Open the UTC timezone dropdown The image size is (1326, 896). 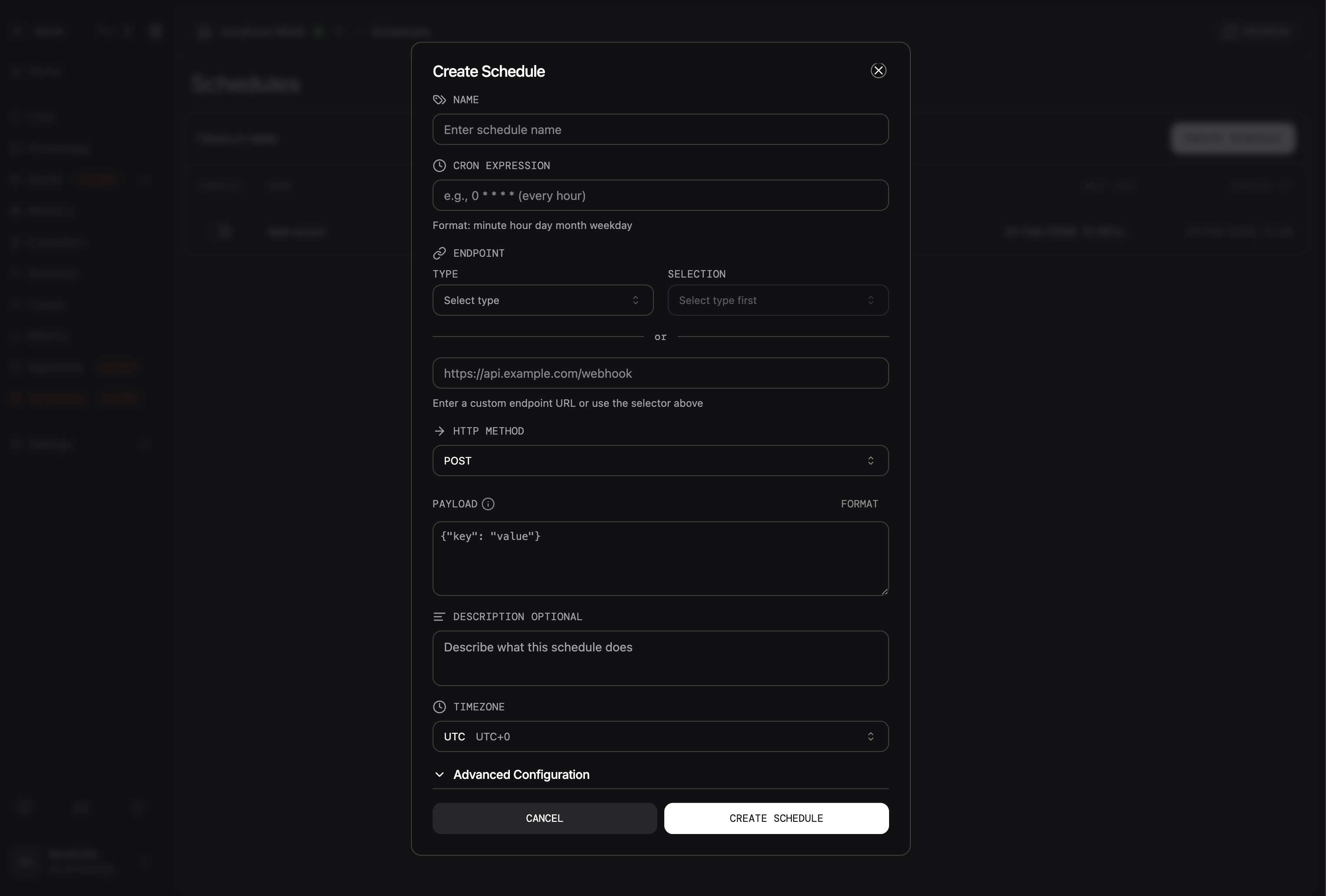pyautogui.click(x=660, y=736)
